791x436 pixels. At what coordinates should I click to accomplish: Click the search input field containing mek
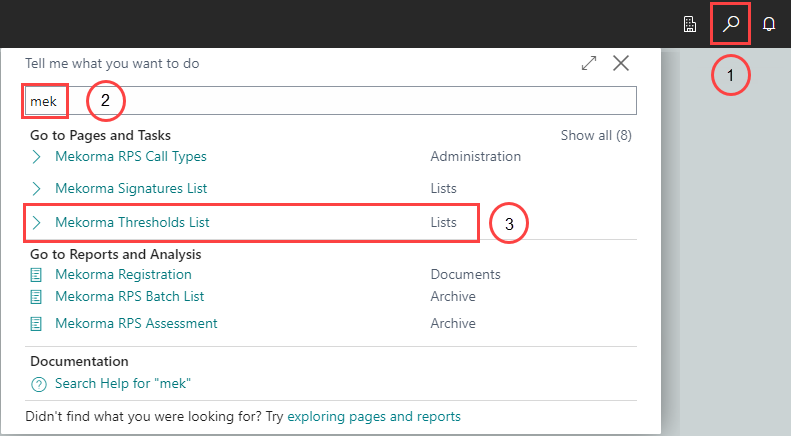tap(330, 100)
